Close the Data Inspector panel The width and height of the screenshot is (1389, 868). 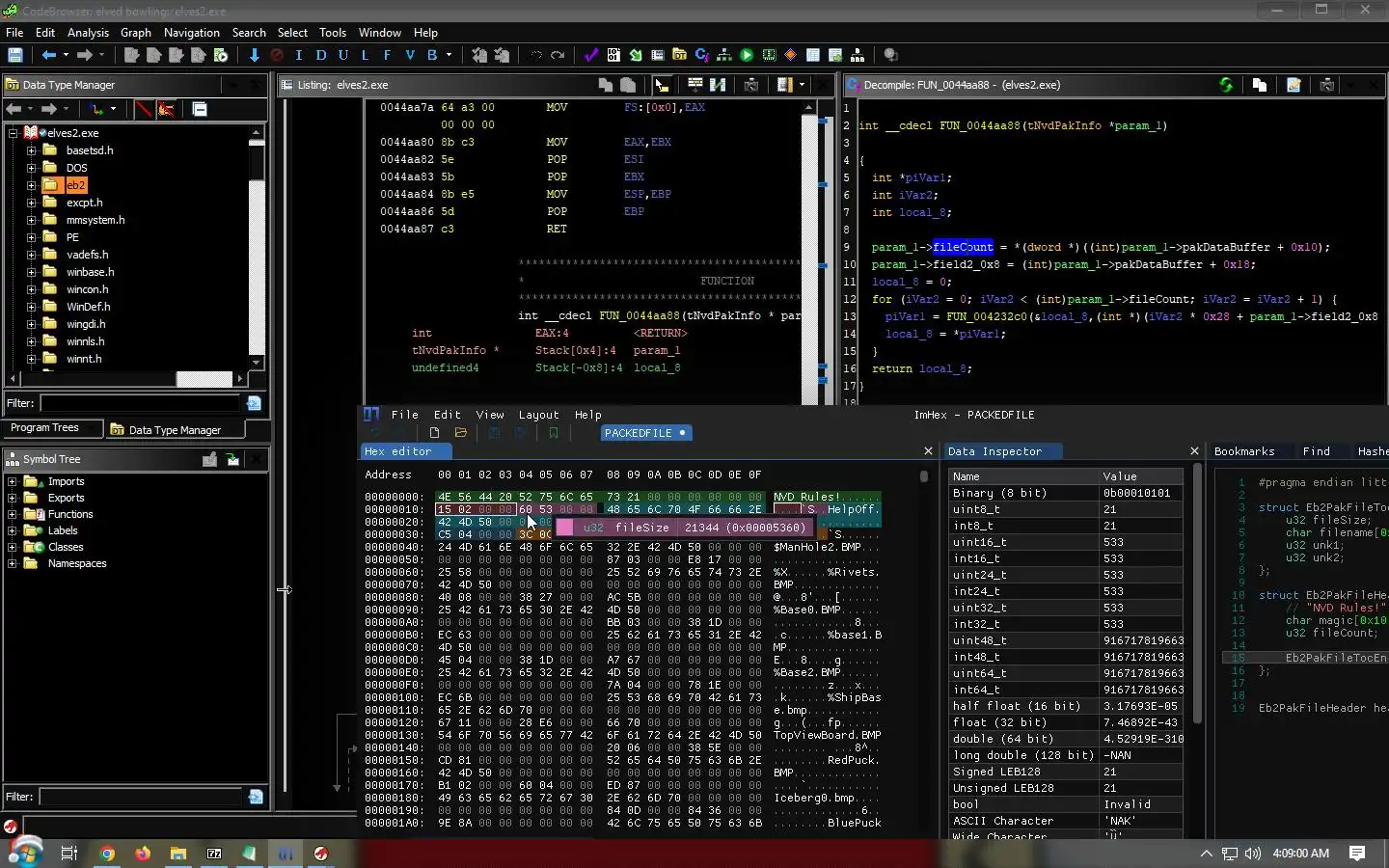pos(1194,451)
